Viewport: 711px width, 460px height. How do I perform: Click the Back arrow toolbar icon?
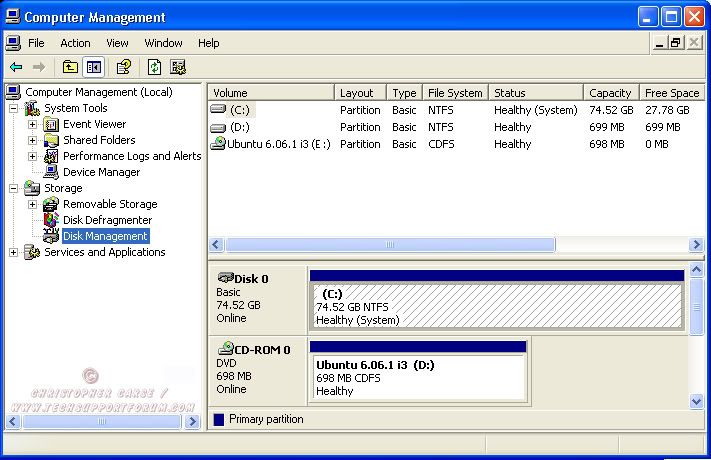[16, 67]
